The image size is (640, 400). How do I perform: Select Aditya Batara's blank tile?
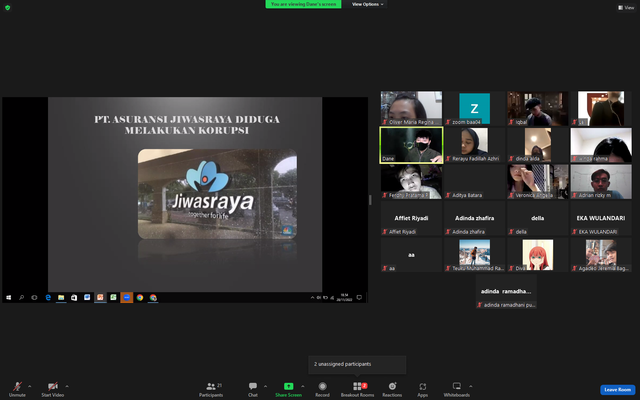[x=474, y=182]
